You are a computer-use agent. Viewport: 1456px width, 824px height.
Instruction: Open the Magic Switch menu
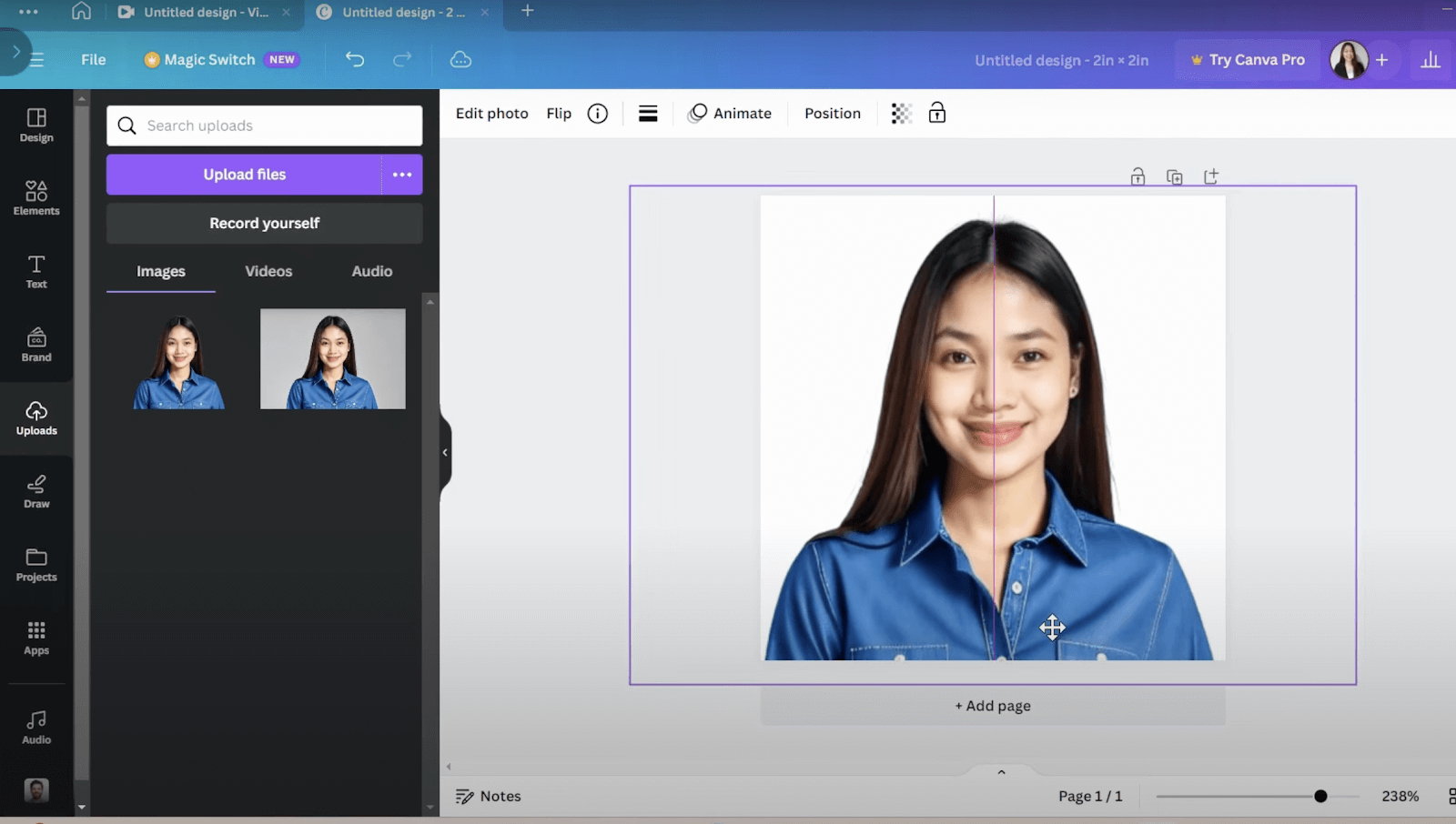(x=222, y=60)
